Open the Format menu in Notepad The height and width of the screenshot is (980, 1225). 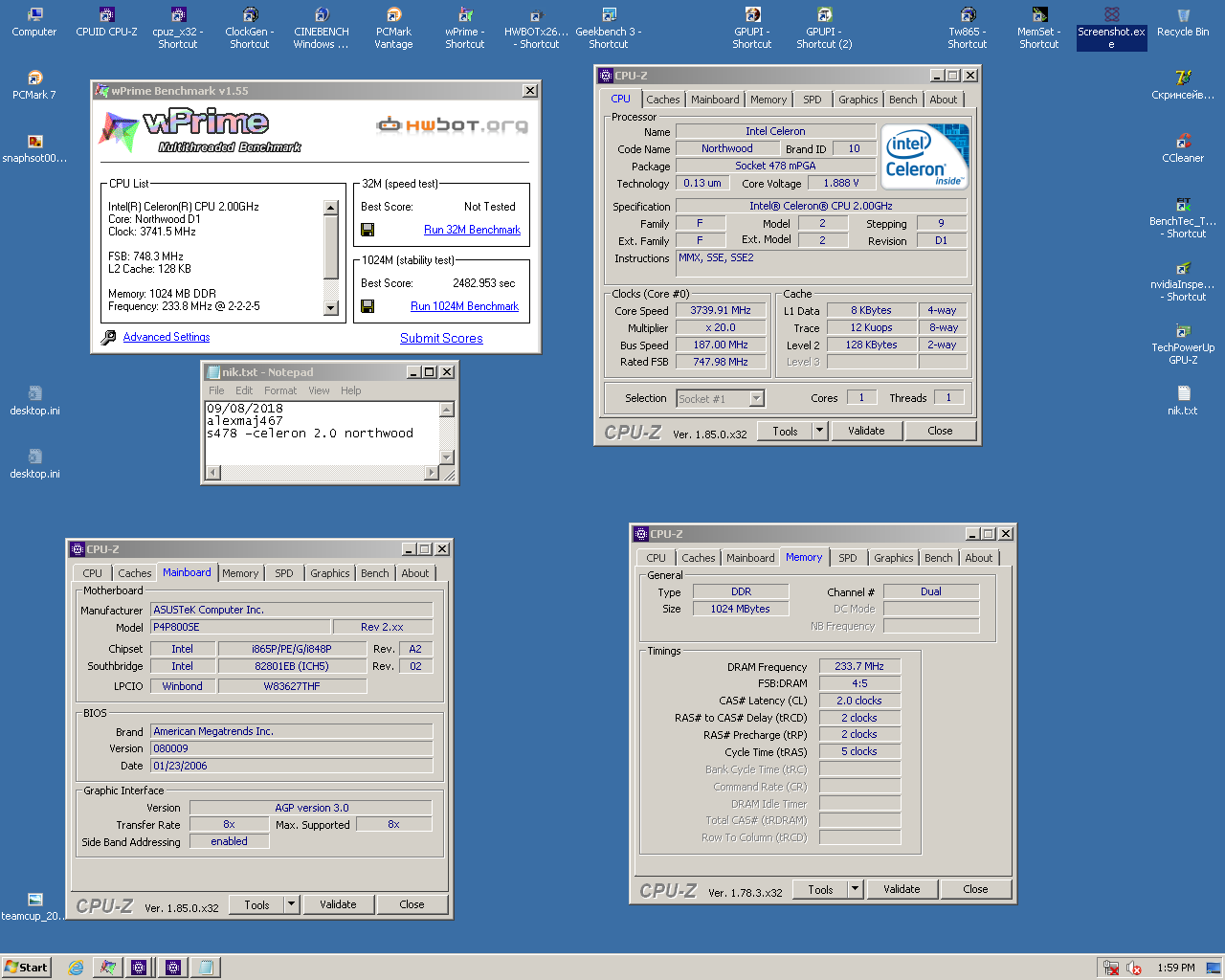pyautogui.click(x=280, y=390)
